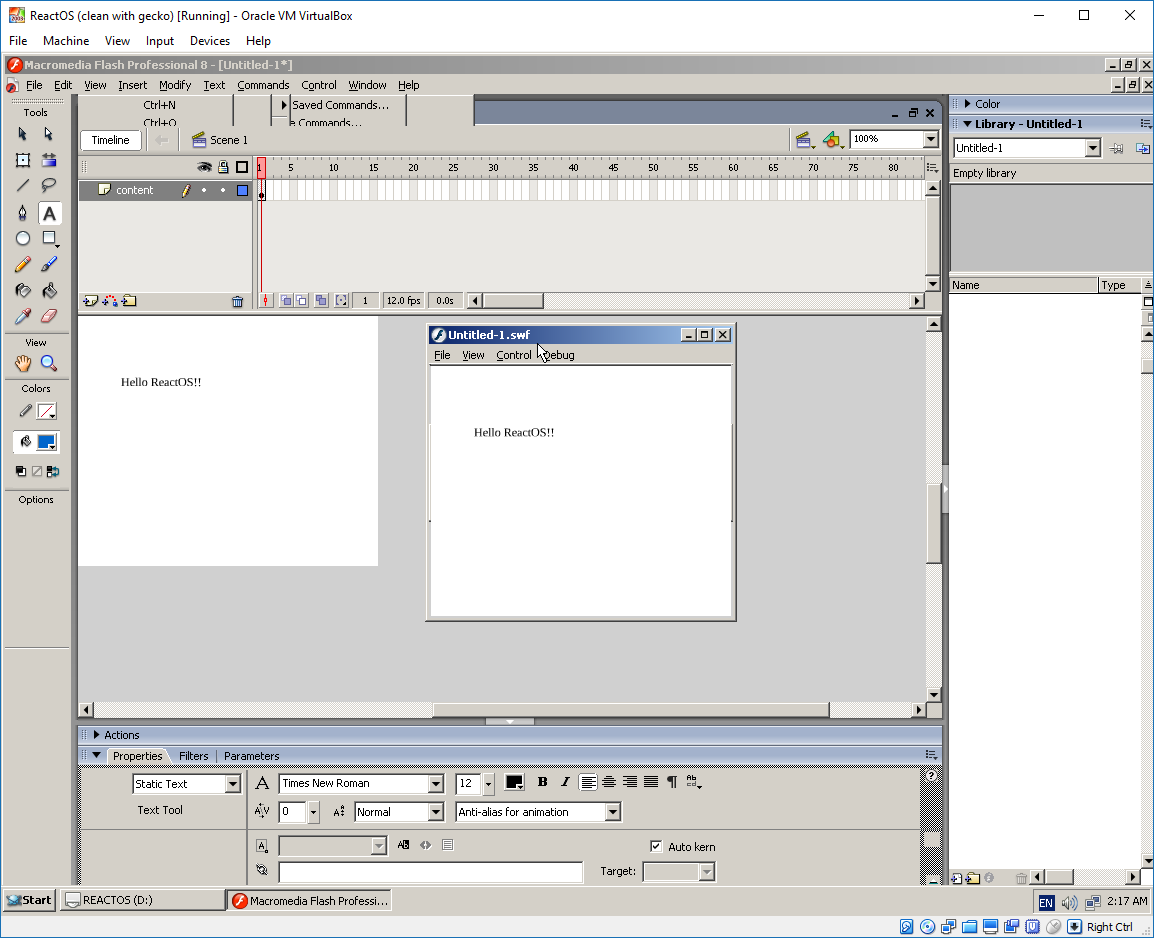Image resolution: width=1154 pixels, height=938 pixels.
Task: Open the Insert menu
Action: click(x=132, y=85)
